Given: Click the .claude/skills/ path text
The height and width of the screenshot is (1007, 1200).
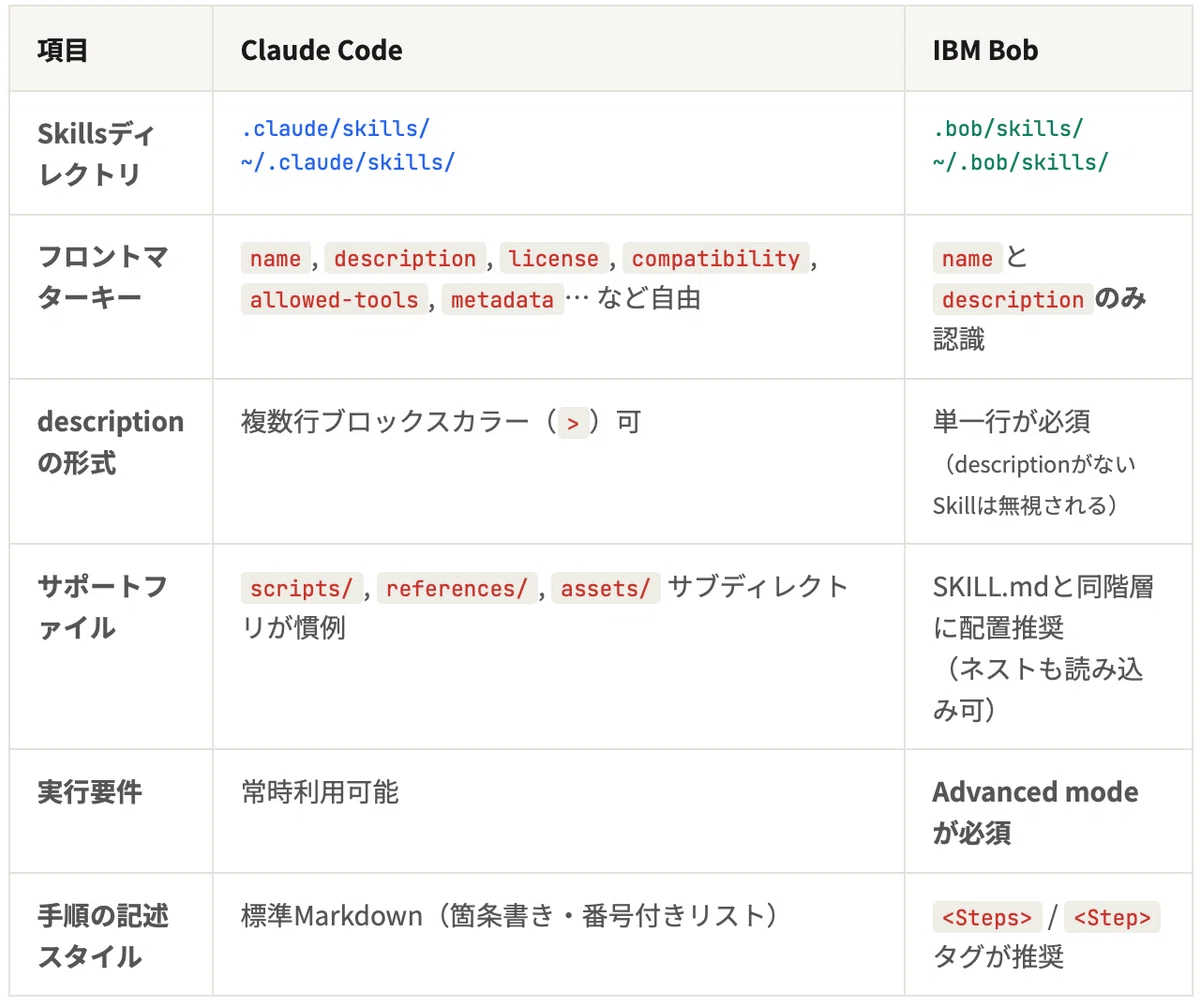Looking at the screenshot, I should pos(335,129).
